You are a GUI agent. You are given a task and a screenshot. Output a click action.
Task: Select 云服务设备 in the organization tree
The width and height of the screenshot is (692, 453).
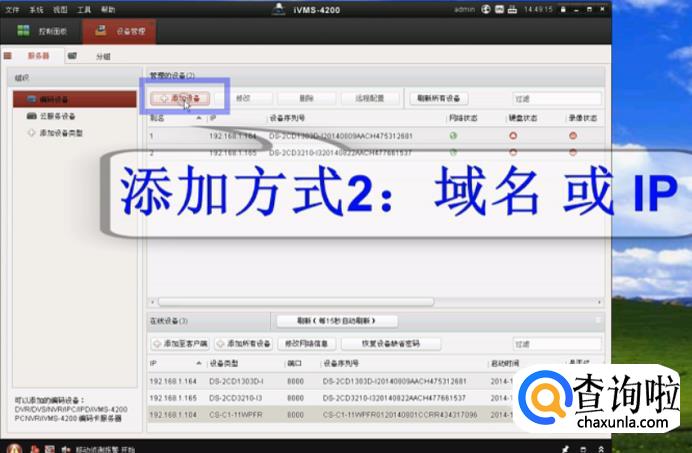click(57, 116)
